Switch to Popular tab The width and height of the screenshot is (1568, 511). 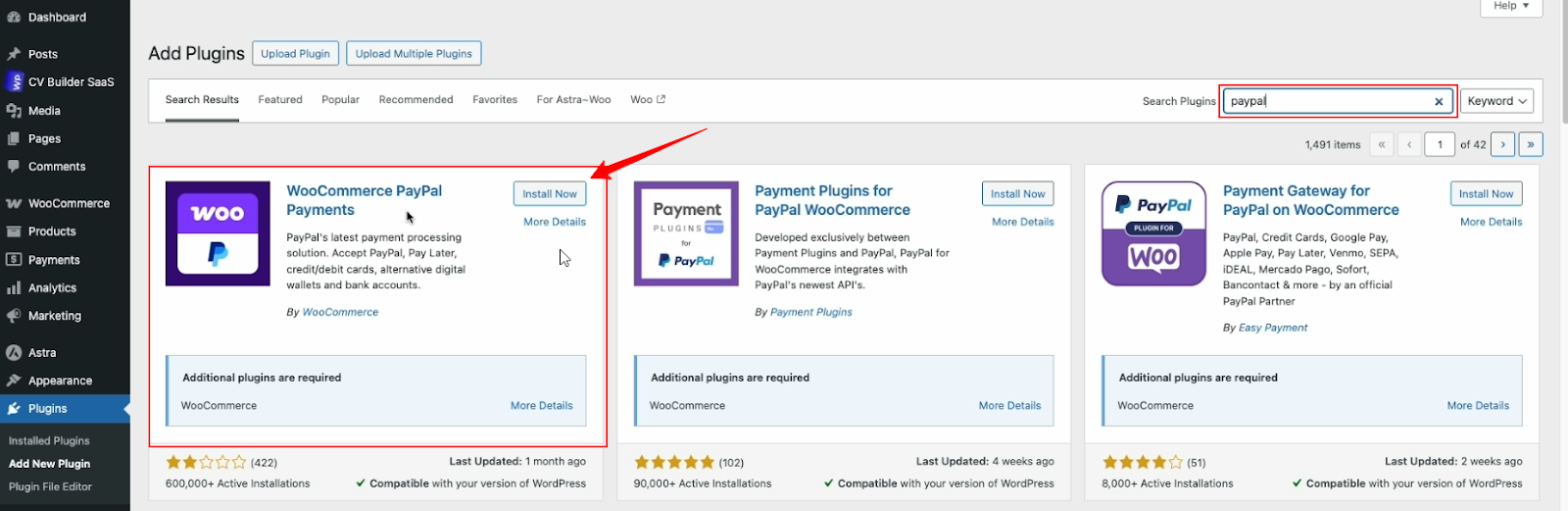[340, 100]
